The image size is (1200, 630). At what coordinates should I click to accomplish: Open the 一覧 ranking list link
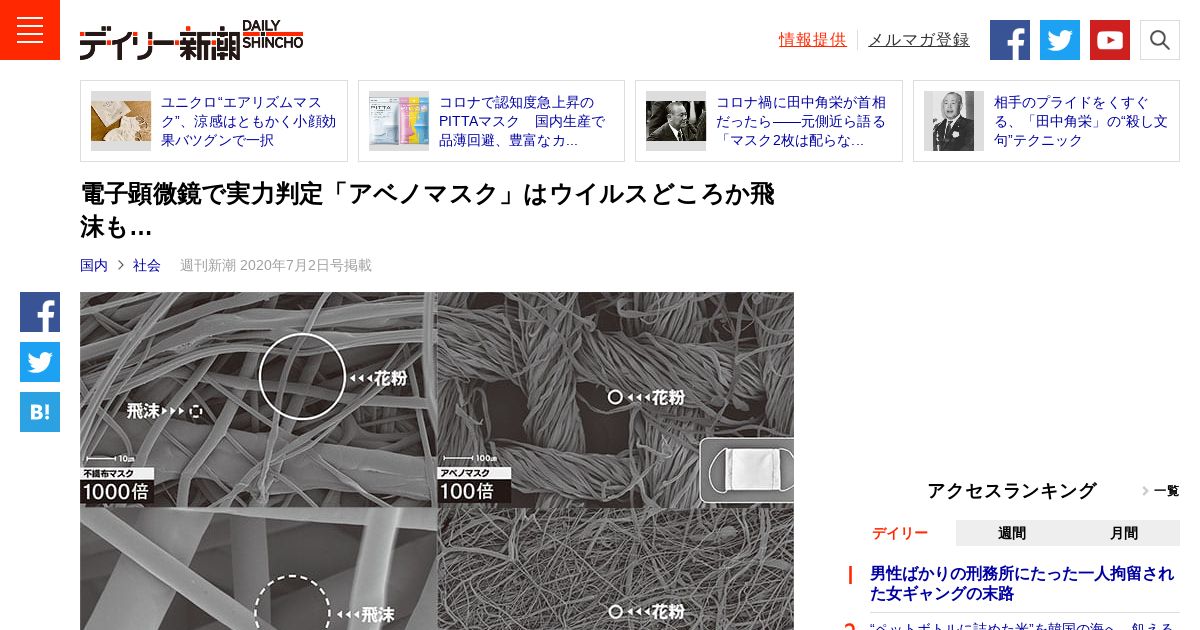pos(1161,491)
